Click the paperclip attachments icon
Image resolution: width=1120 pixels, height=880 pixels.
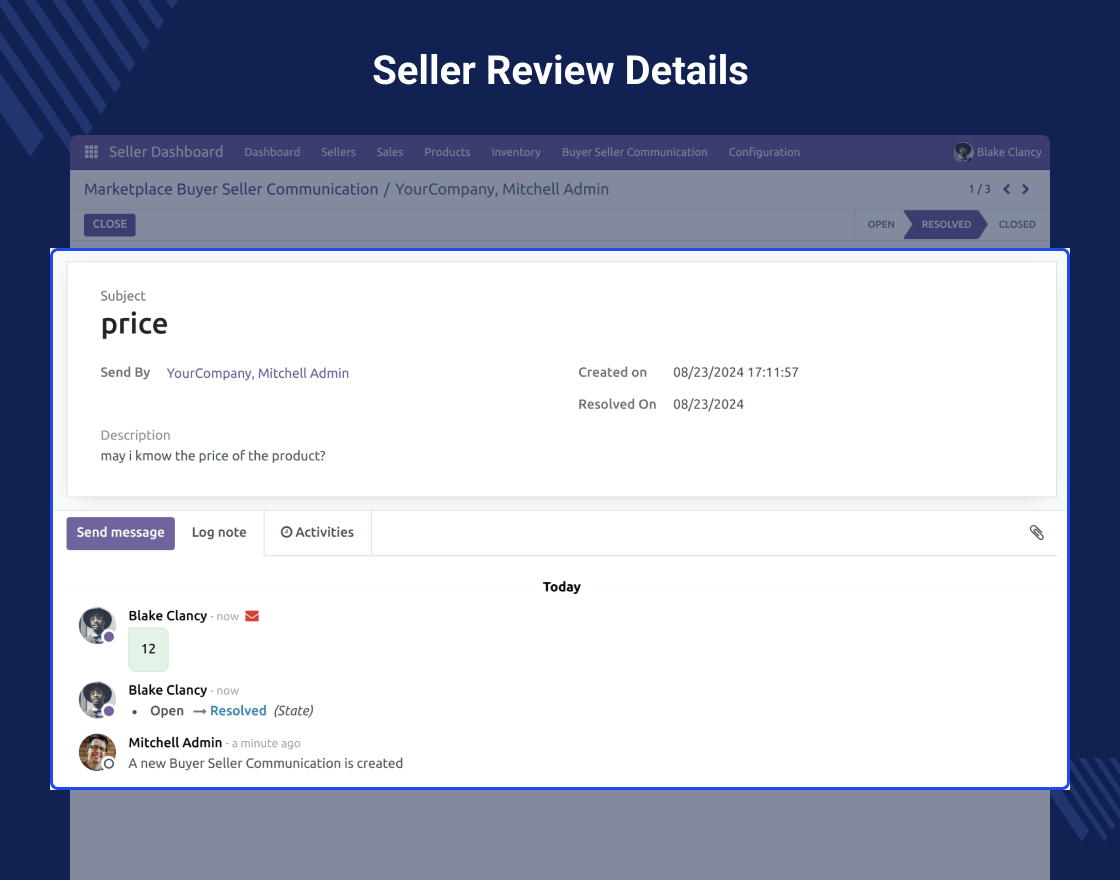pyautogui.click(x=1036, y=532)
